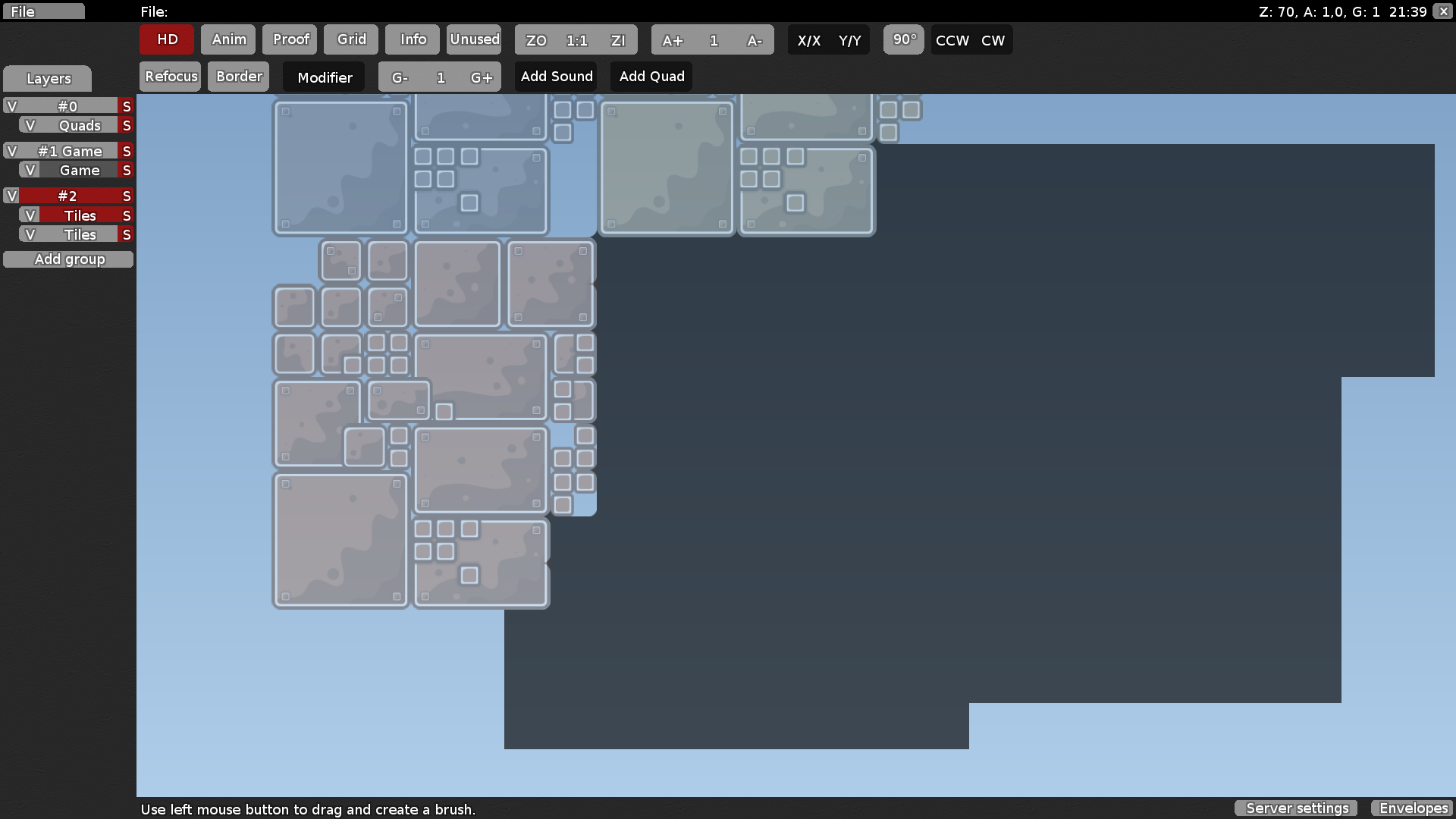This screenshot has width=1456, height=819.
Task: Open the Modifier dropdown
Action: click(324, 77)
